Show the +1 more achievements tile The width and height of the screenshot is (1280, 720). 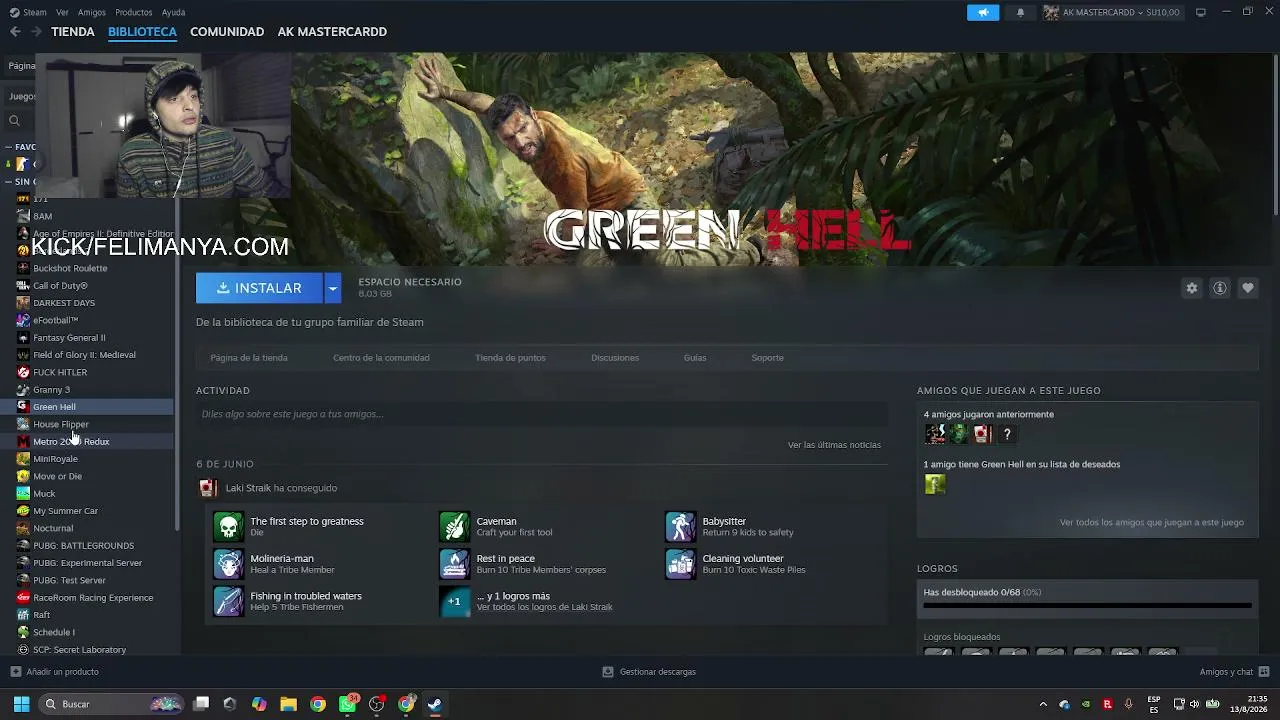[x=454, y=601]
